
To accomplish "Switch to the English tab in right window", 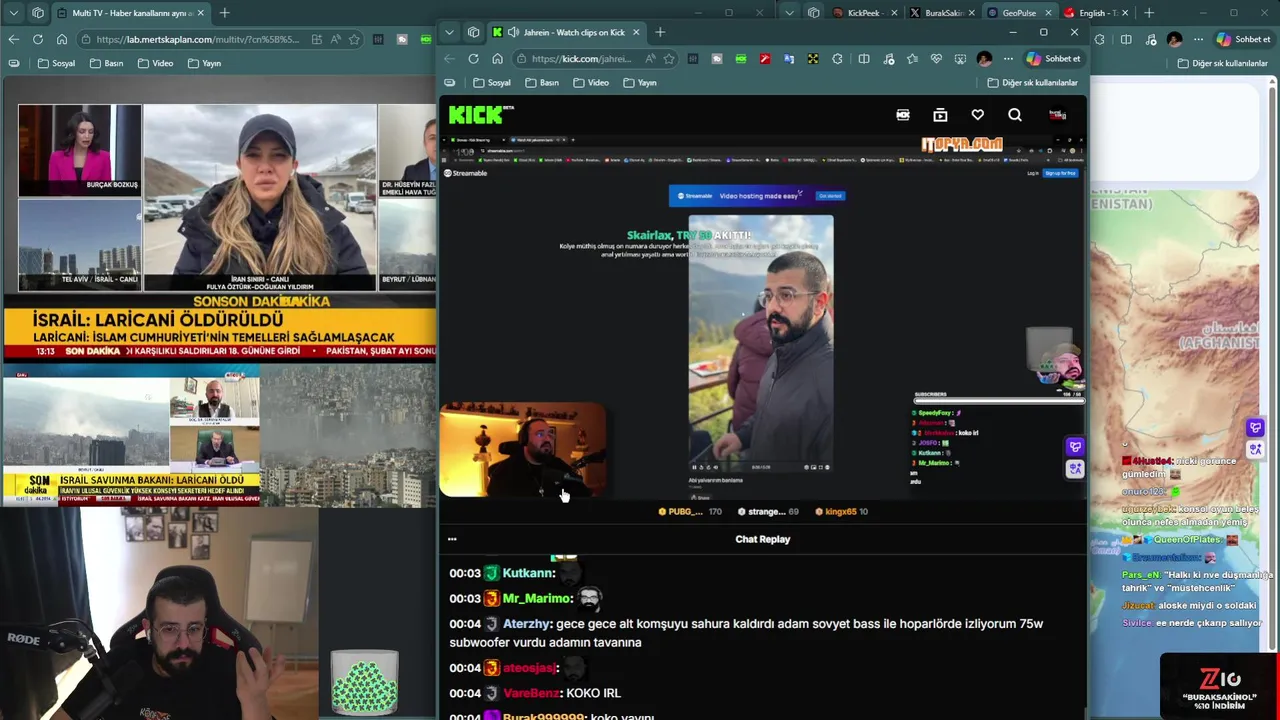I will (1096, 13).
